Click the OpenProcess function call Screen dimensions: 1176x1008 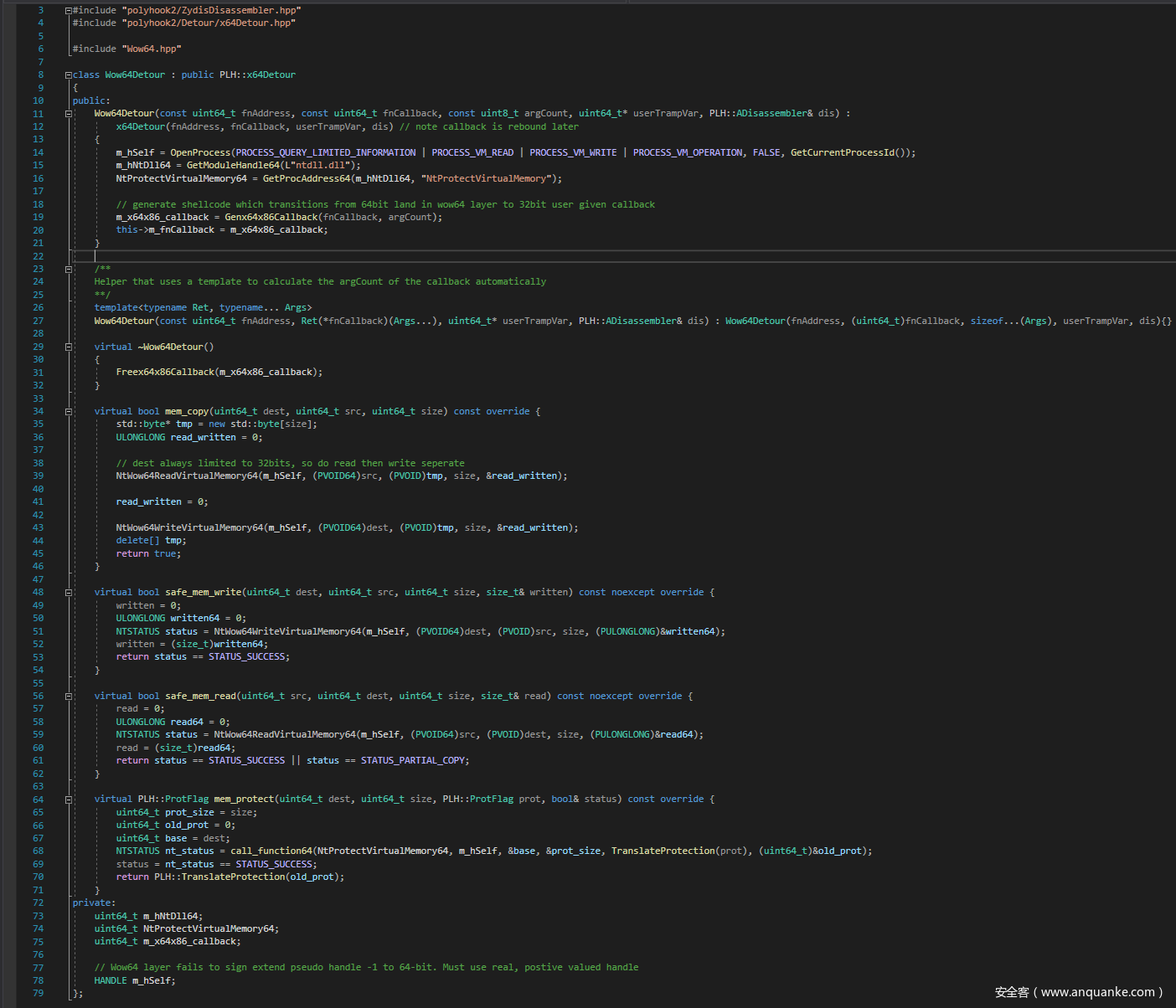pos(199,152)
